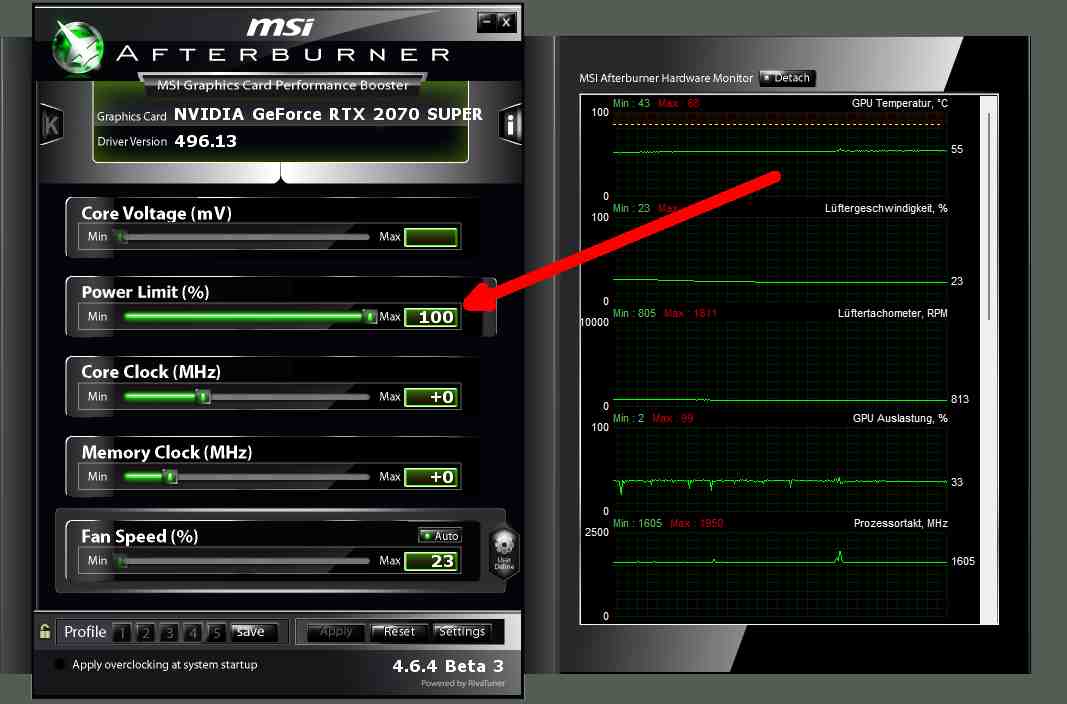Click the current value 55 on temperature graph
Viewport: 1067px width, 704px height.
pos(957,150)
